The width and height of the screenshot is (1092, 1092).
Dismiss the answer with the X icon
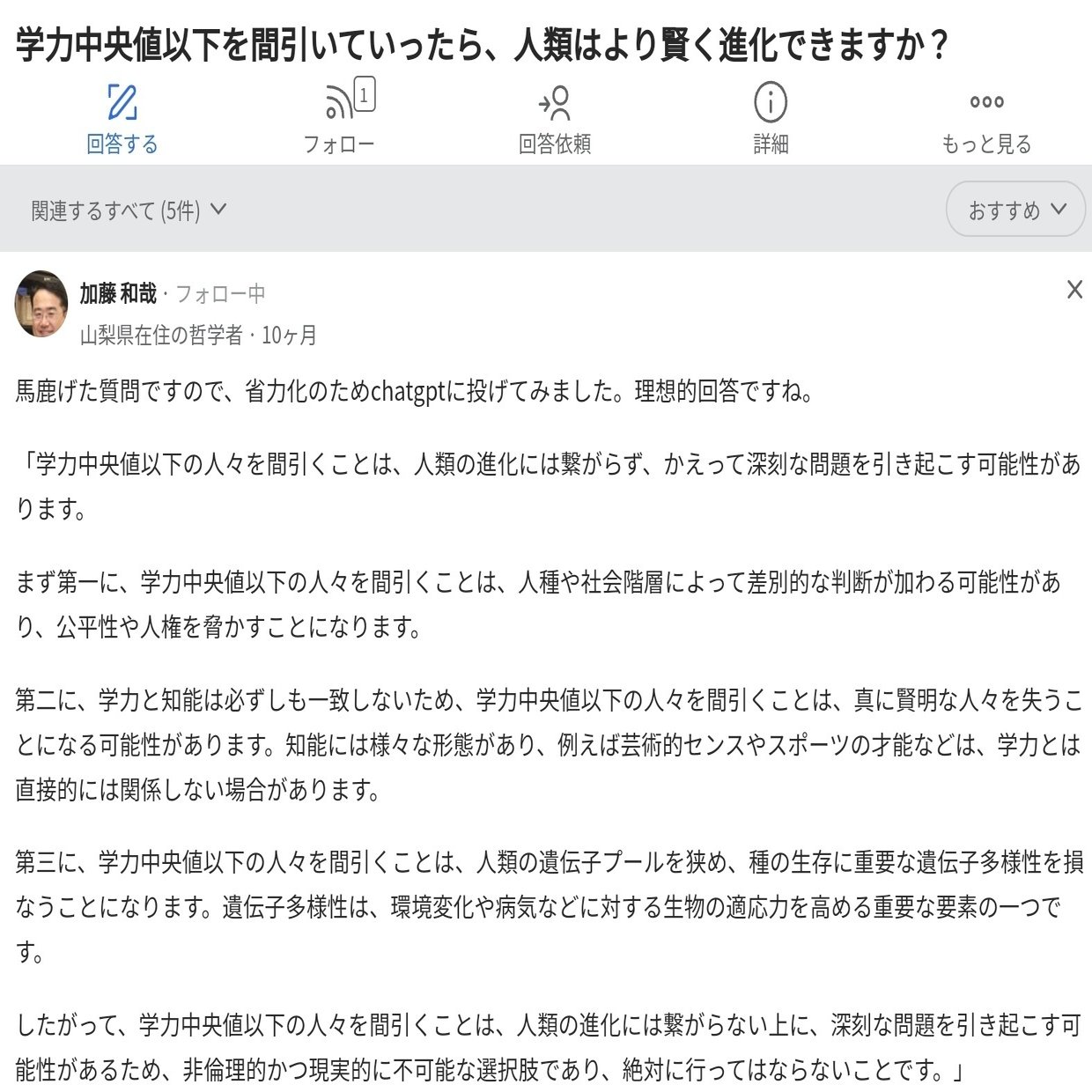click(1074, 290)
